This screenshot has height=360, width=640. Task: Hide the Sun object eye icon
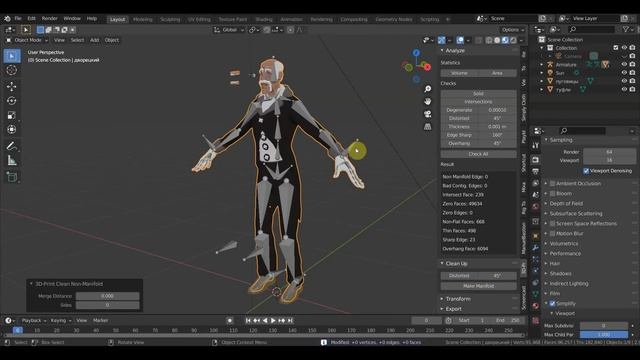pos(624,73)
